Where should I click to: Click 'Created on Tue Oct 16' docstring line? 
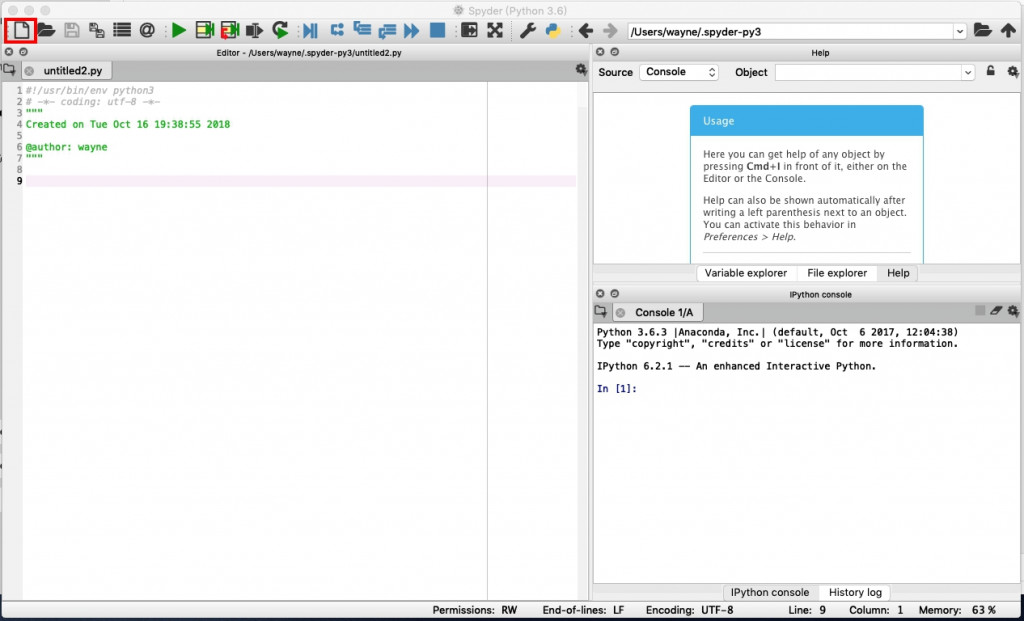pyautogui.click(x=127, y=124)
